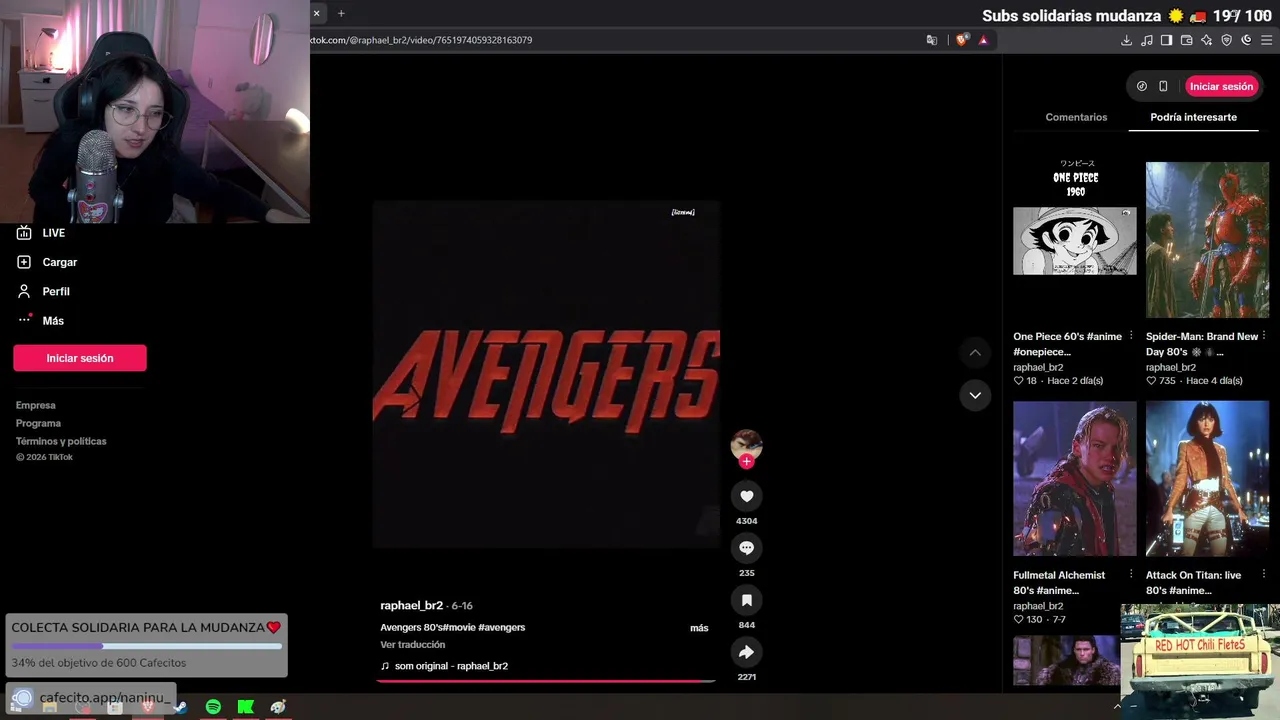Open a new browser tab with plus
The image size is (1280, 720).
tap(341, 13)
